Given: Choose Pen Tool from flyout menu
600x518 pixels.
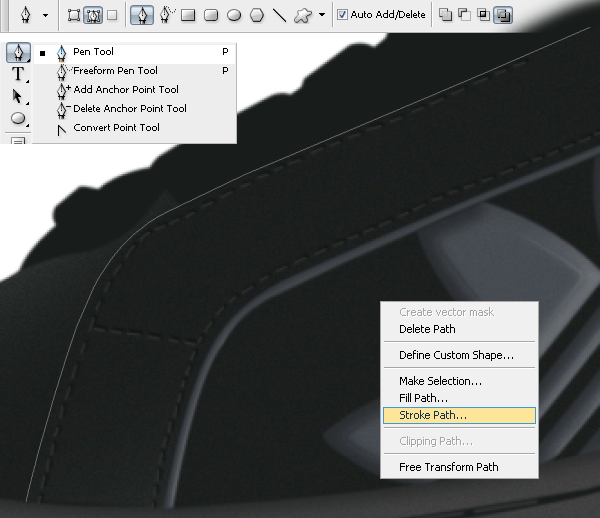Looking at the screenshot, I should click(x=134, y=52).
